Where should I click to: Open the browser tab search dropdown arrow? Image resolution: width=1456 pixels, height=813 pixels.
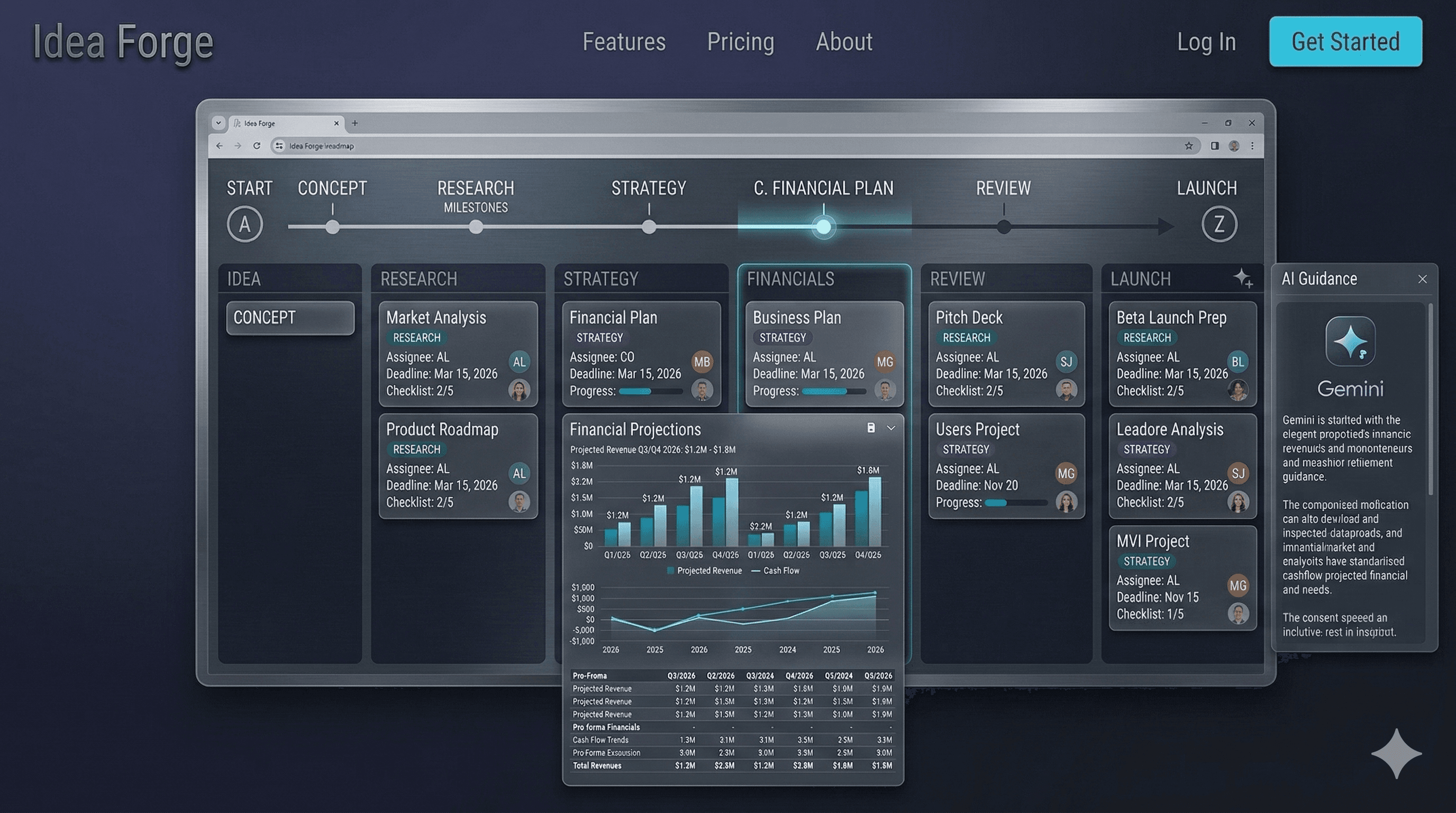click(217, 123)
